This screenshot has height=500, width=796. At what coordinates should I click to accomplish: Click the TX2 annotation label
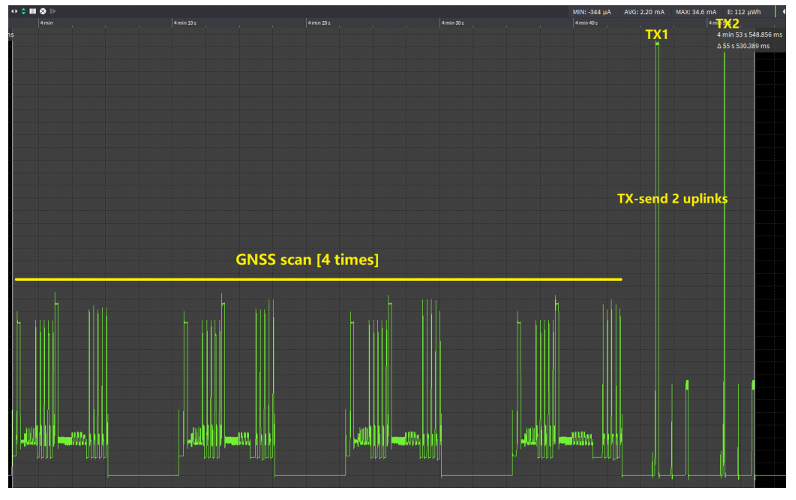point(727,23)
